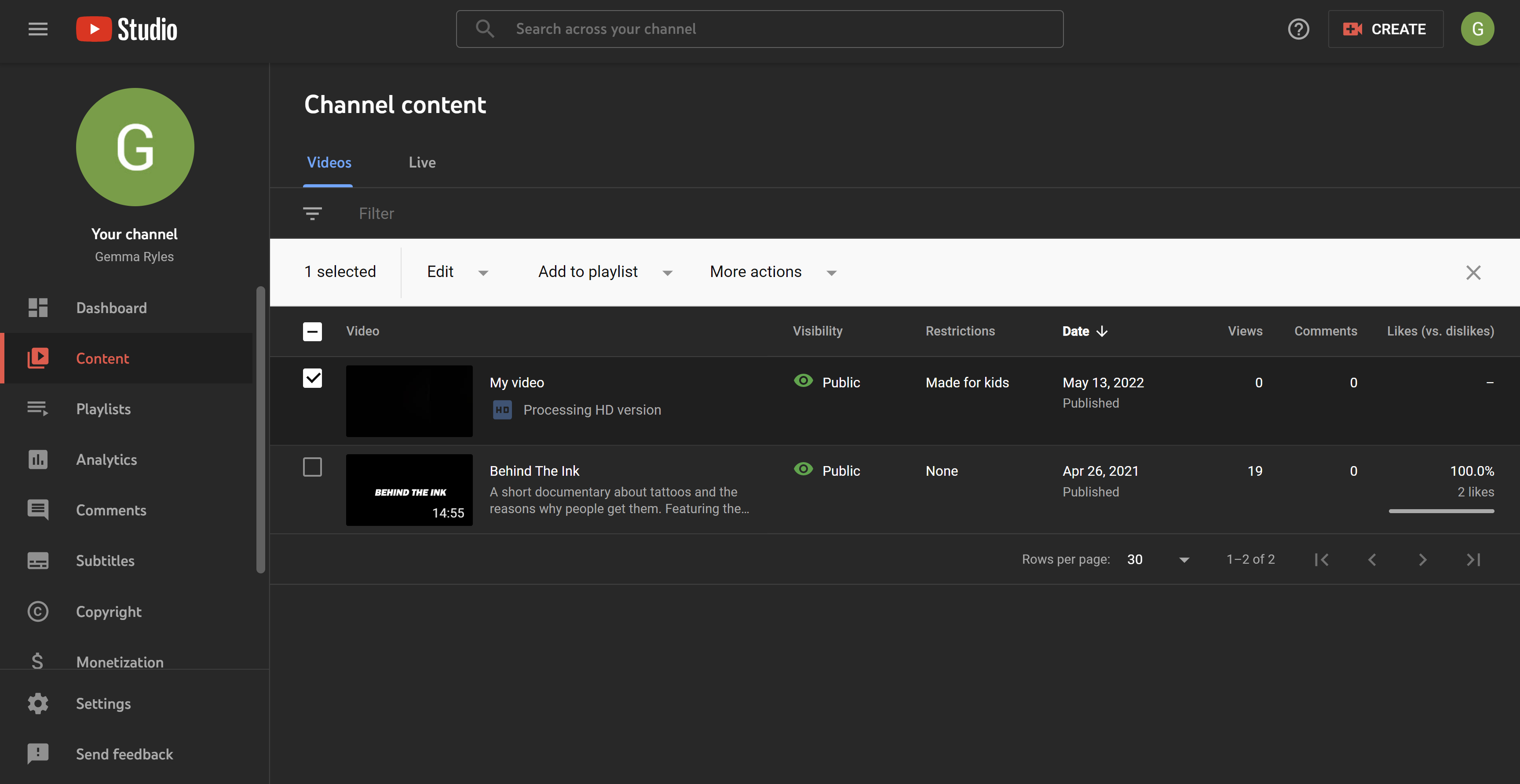The image size is (1520, 784).
Task: Open the Rows per page dropdown
Action: click(x=1158, y=559)
